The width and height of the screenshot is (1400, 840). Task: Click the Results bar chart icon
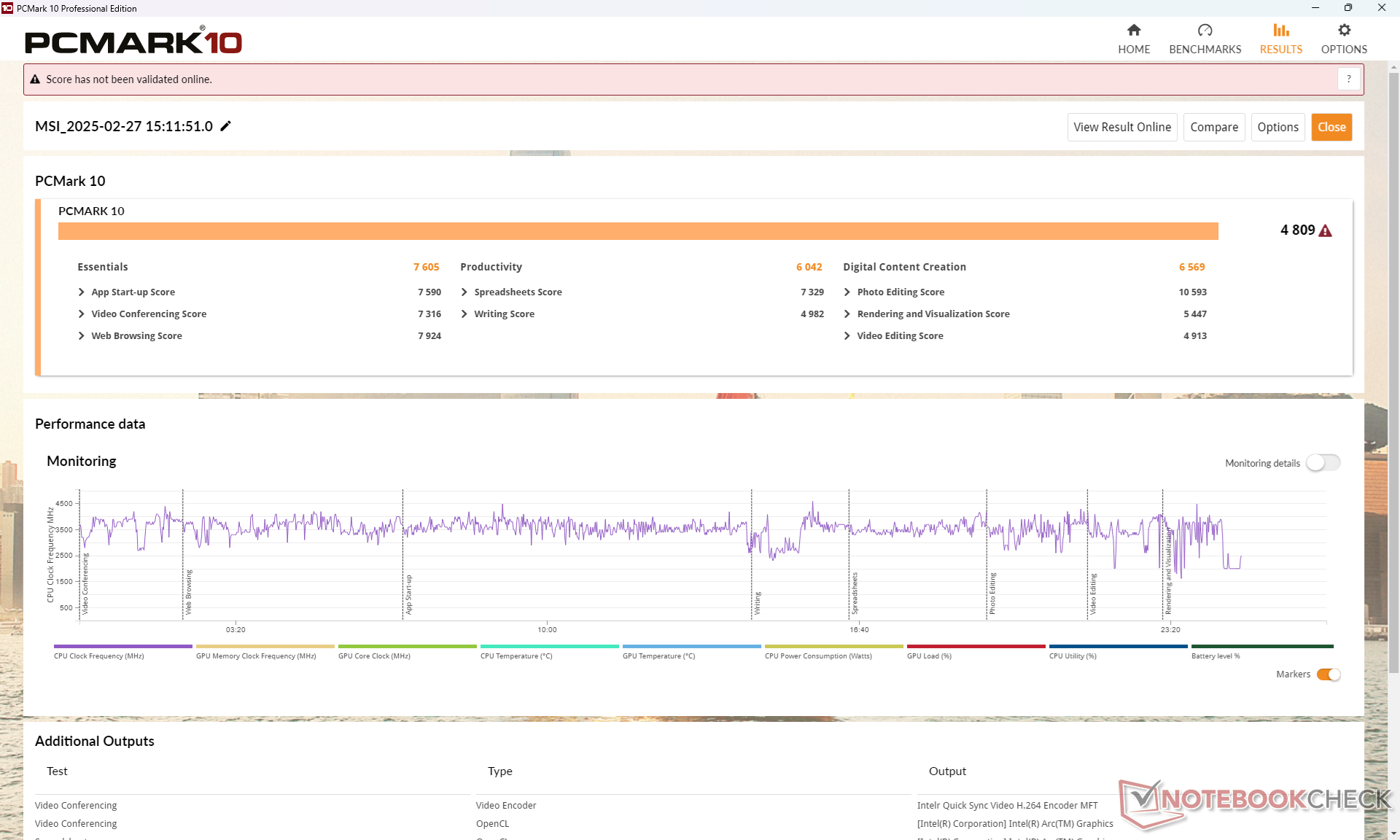1280,31
